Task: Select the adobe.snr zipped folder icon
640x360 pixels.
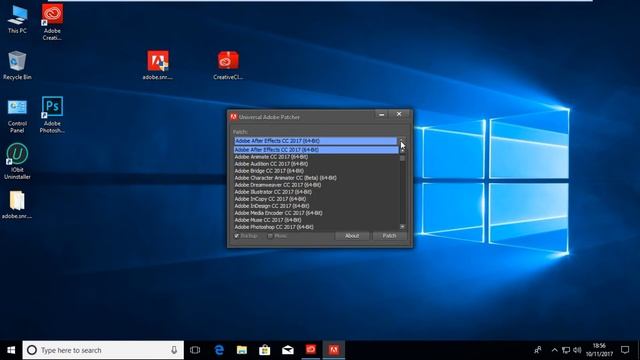Action: pyautogui.click(x=17, y=205)
